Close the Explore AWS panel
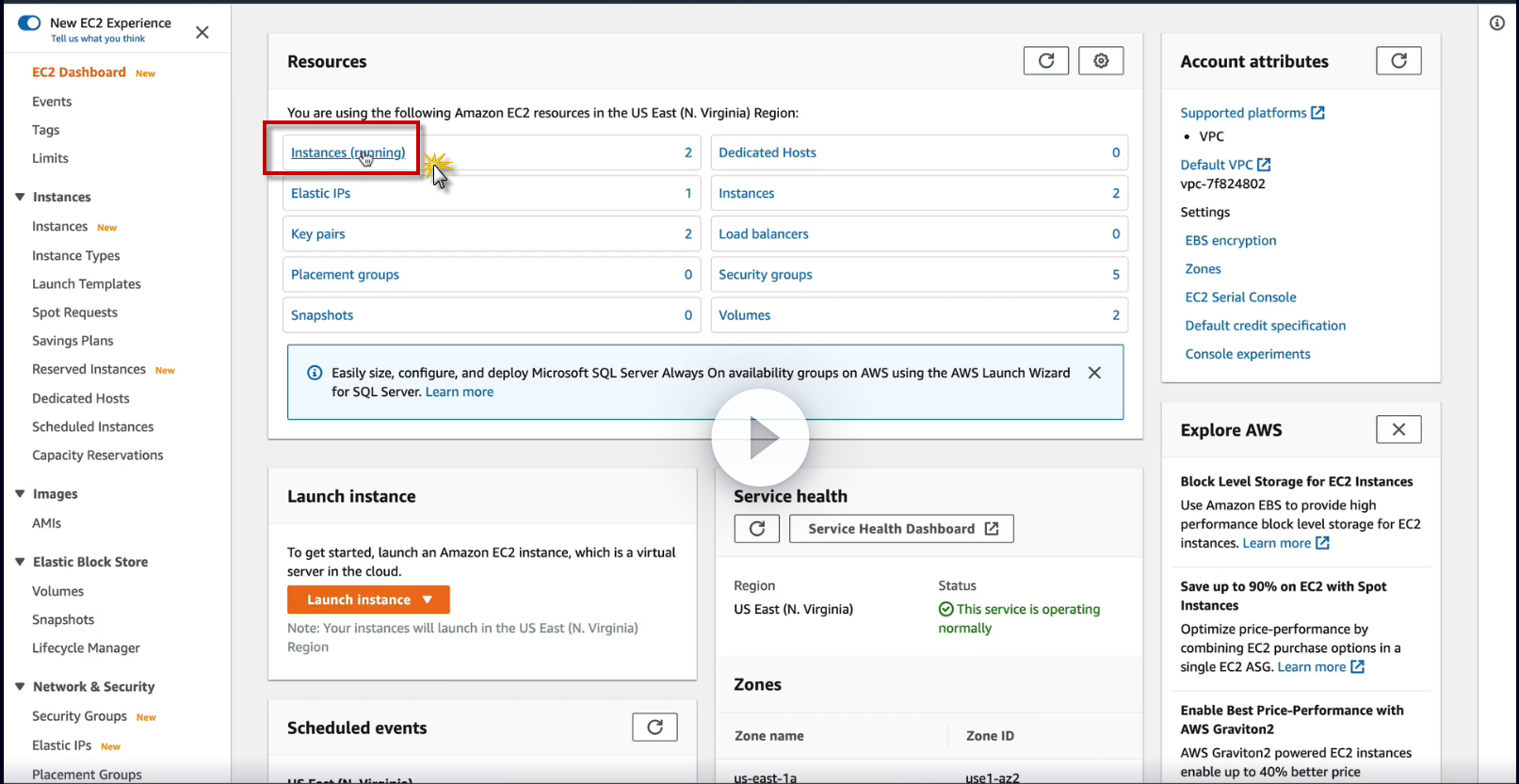This screenshot has height=784, width=1519. click(x=1398, y=430)
